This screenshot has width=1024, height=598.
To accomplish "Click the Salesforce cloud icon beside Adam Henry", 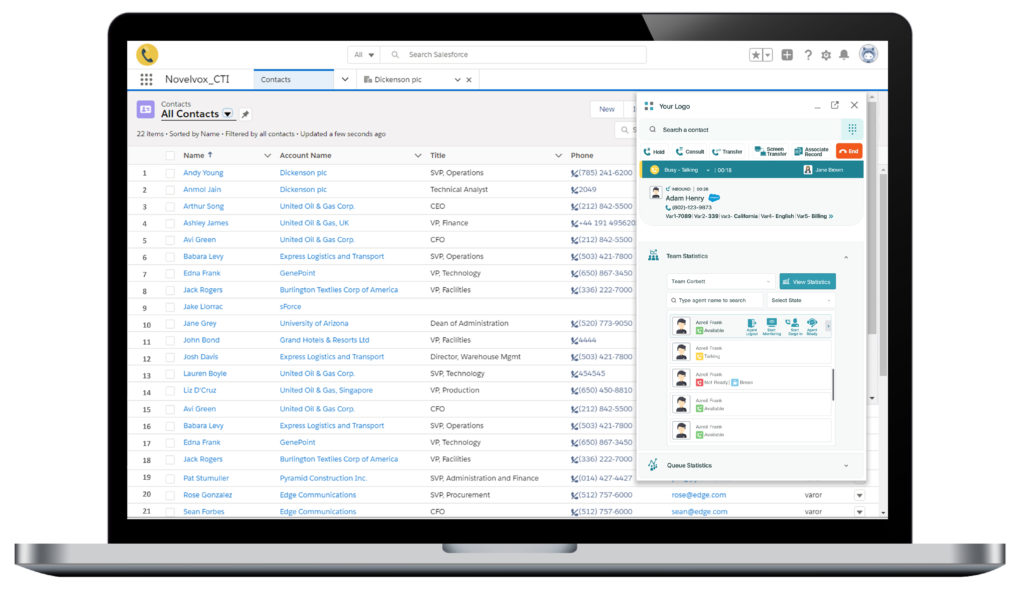I will pyautogui.click(x=714, y=198).
